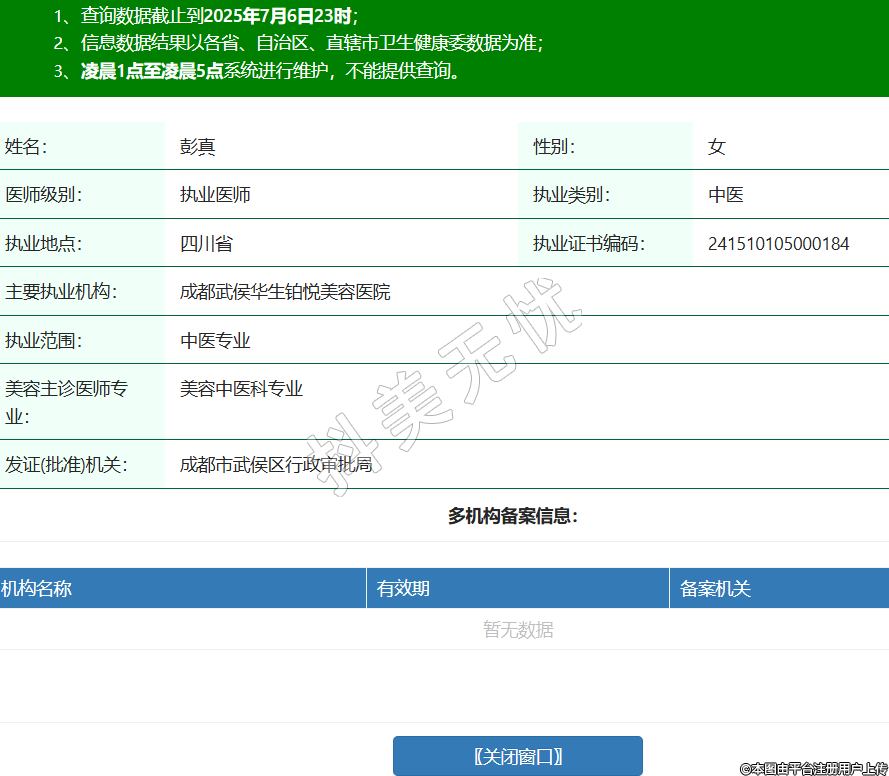
Task: Select the 成都武侯华生铂悦美容医院 institution text
Action: [x=285, y=292]
